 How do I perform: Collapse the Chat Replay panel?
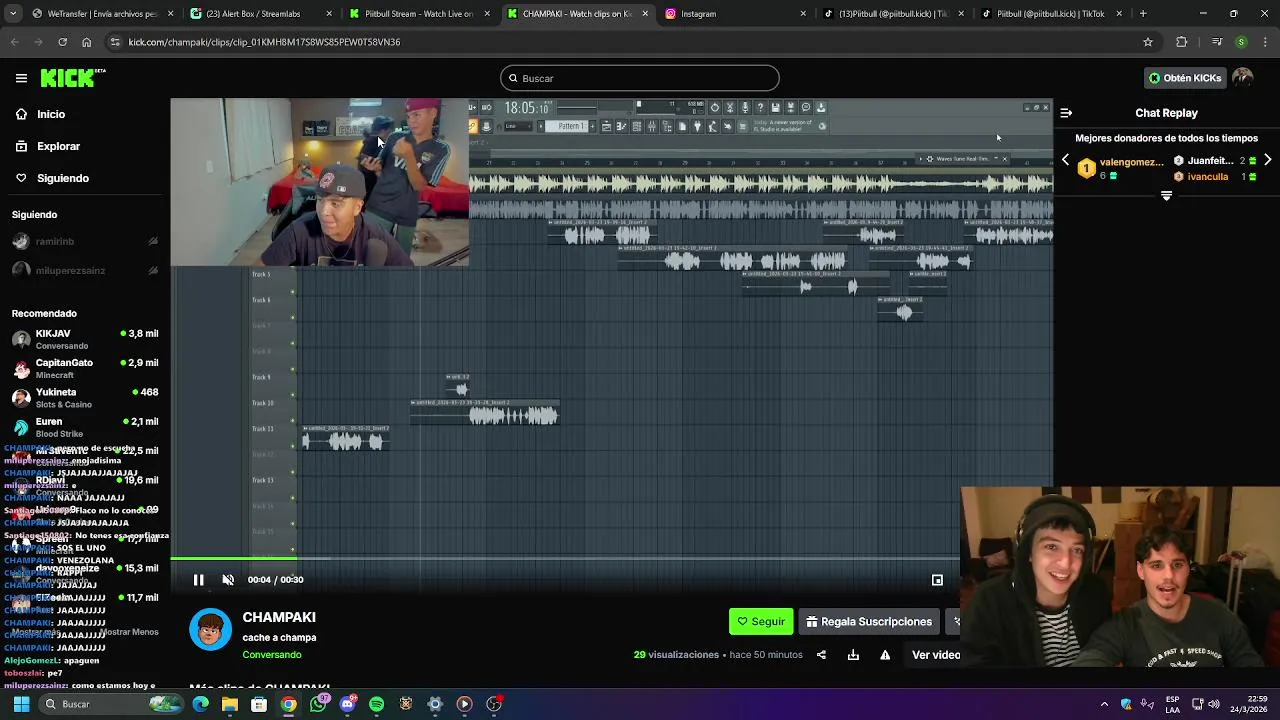pyautogui.click(x=1066, y=113)
